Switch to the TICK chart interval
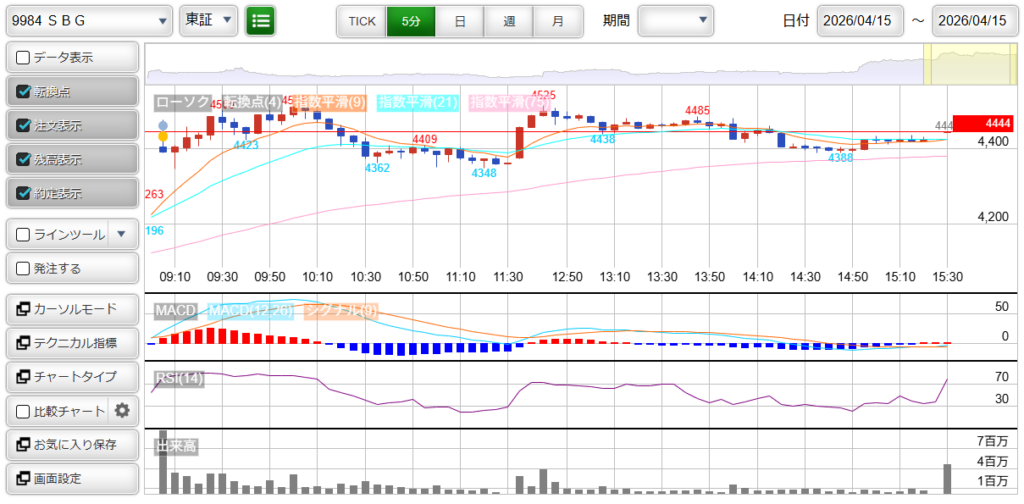Screen dimensions: 1024x504 click(361, 20)
